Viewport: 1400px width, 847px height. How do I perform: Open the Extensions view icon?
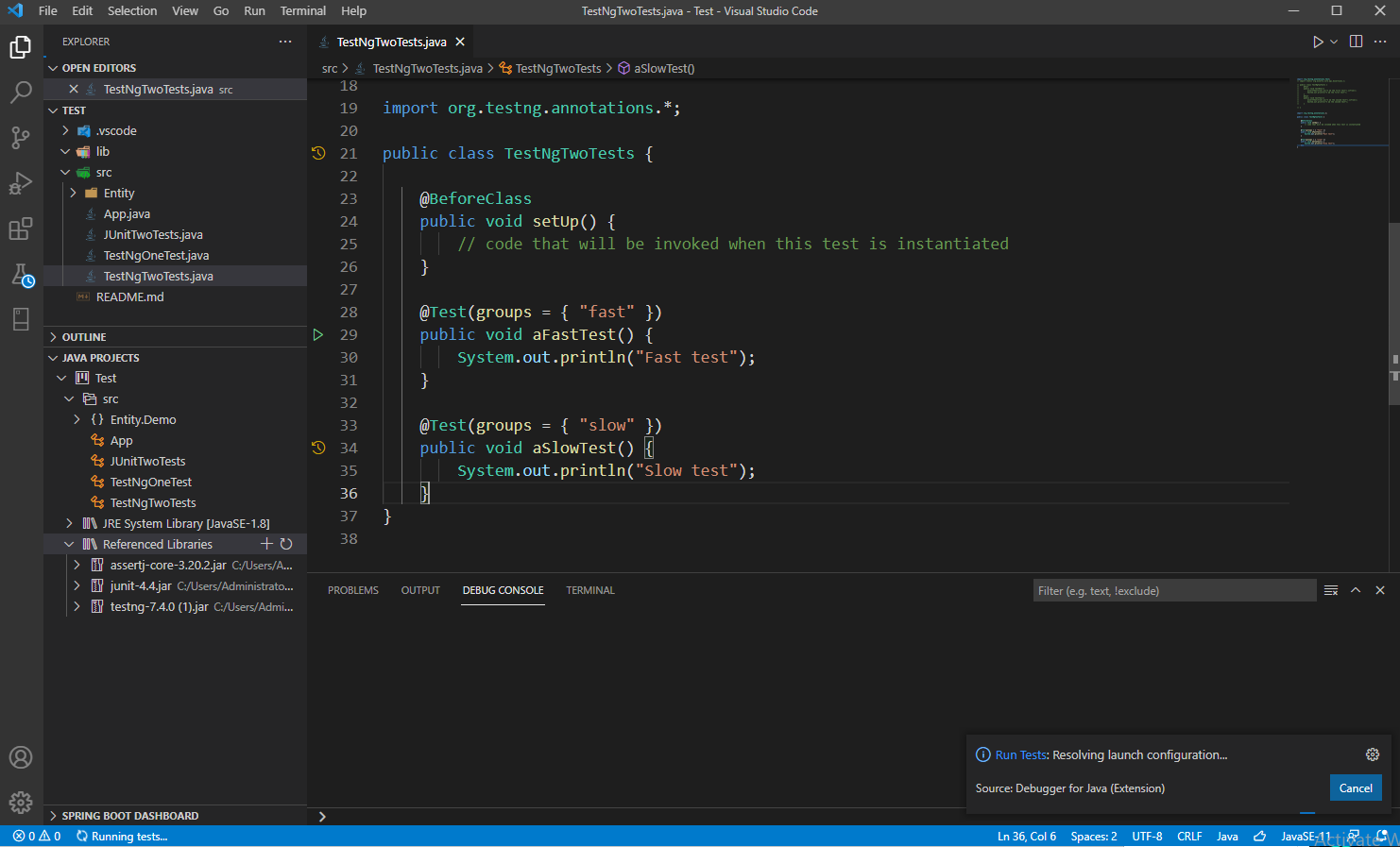[21, 229]
